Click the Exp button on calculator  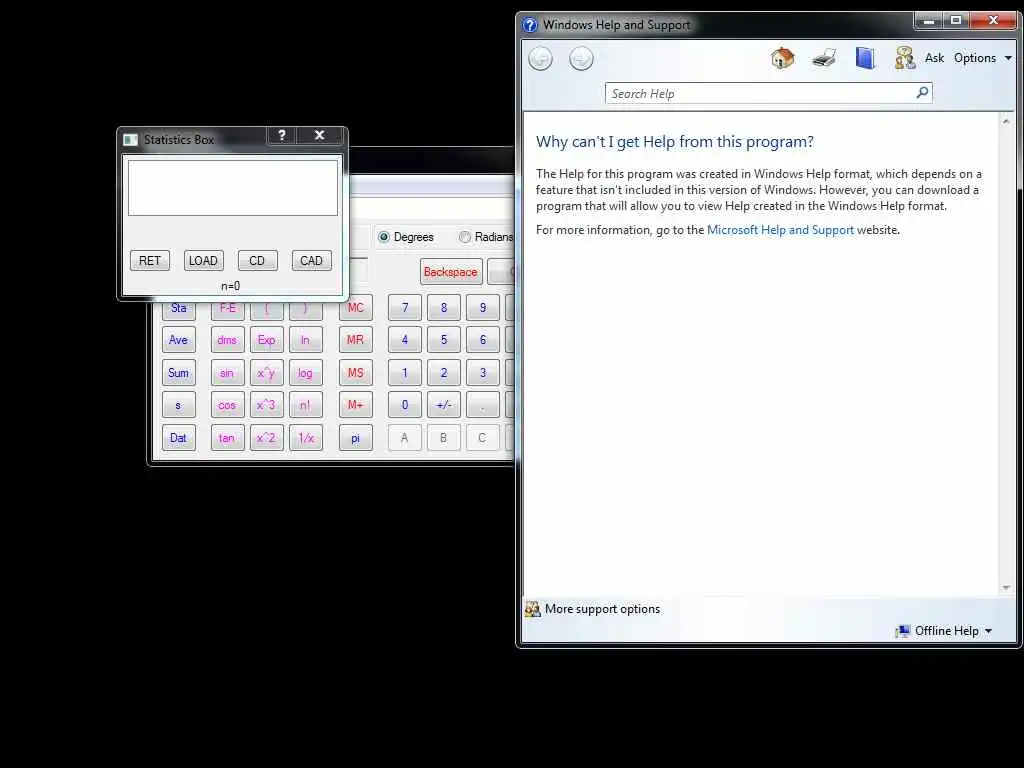[x=266, y=340]
